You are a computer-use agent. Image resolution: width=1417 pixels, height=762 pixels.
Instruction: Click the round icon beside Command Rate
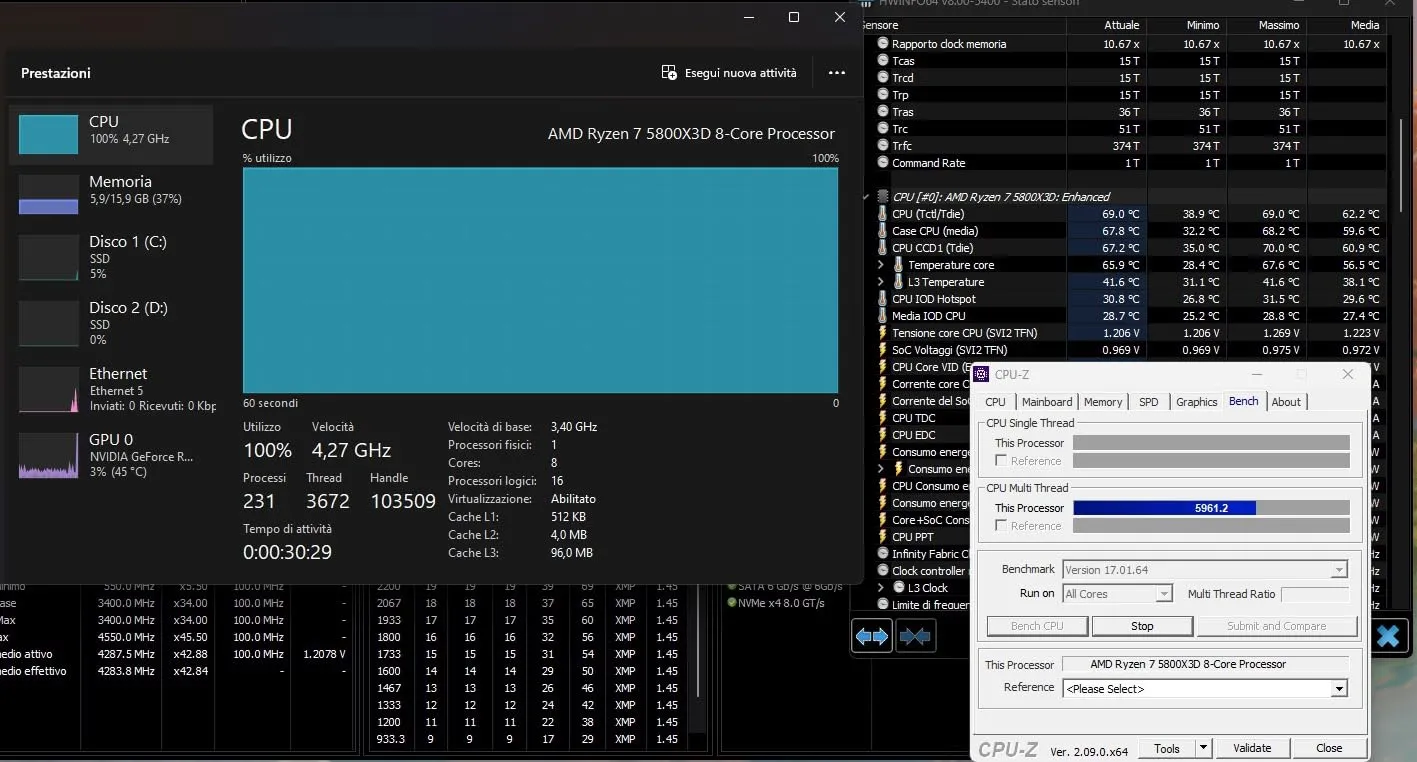(883, 163)
